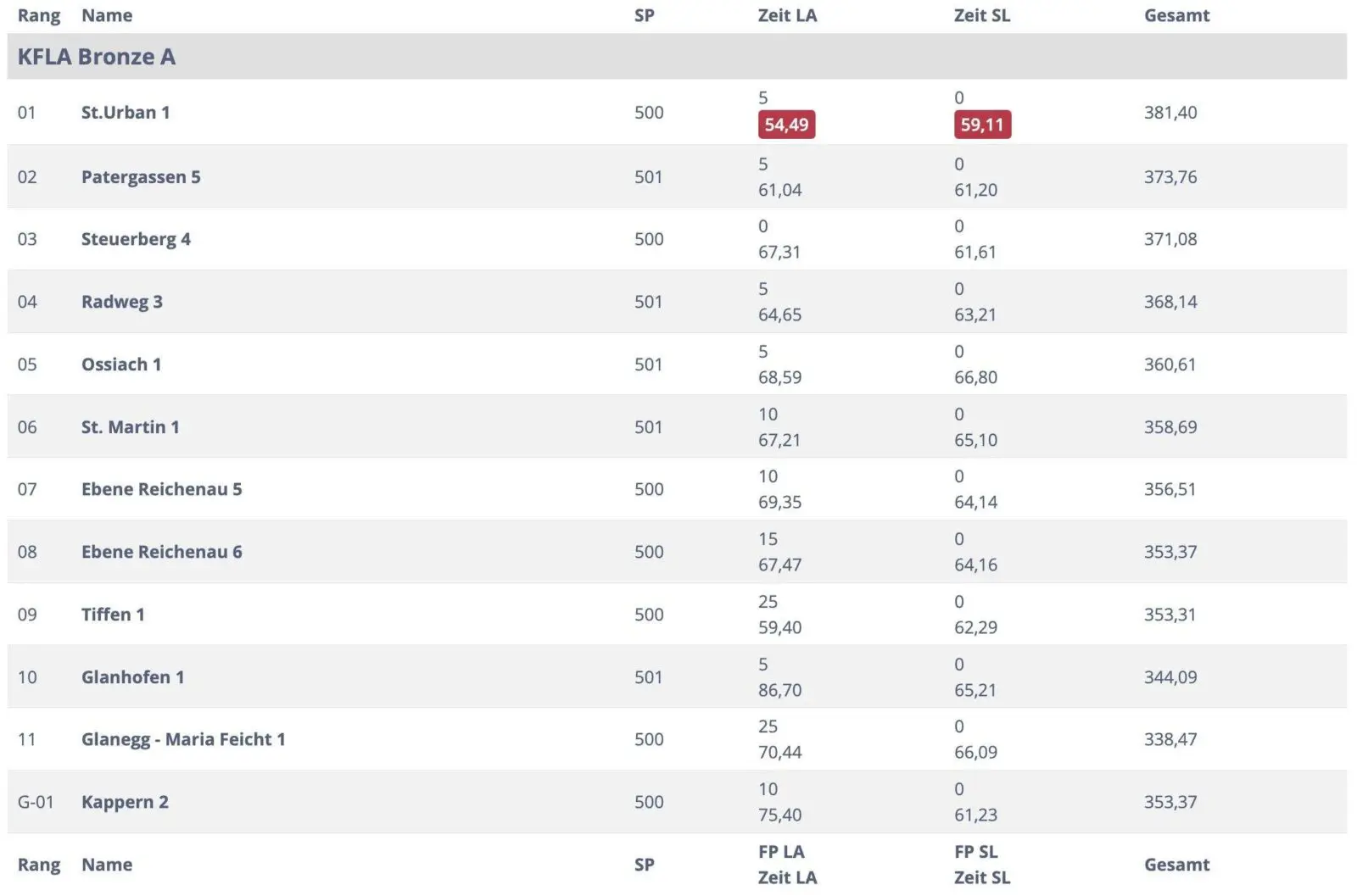Click the red 59,11 best time badge
This screenshot has width=1357, height=896.
click(982, 125)
